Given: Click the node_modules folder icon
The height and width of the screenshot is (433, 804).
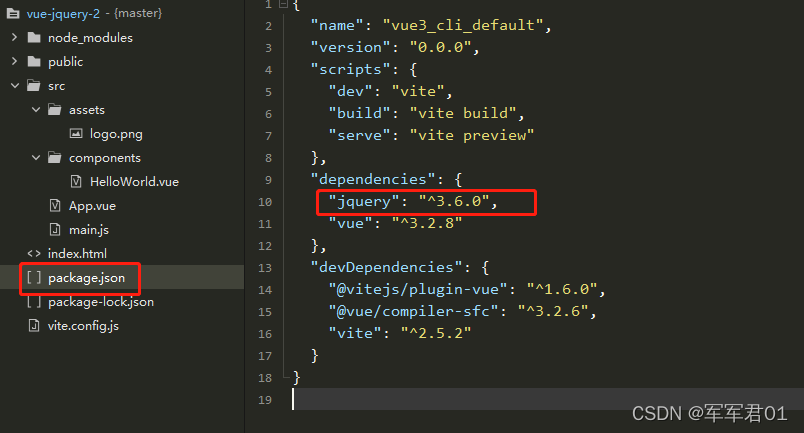Looking at the screenshot, I should pyautogui.click(x=34, y=37).
